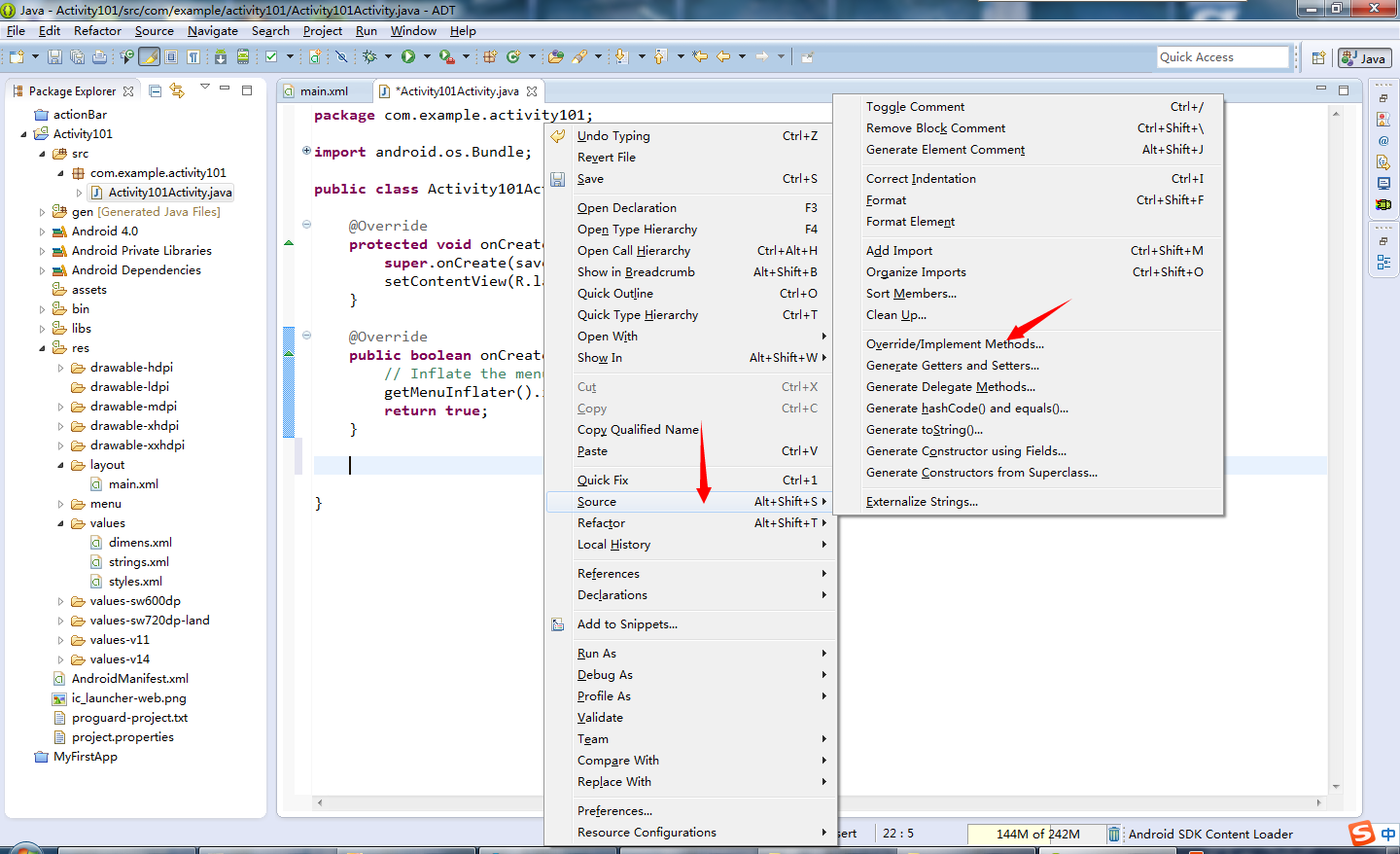Minimize the Package Explorer view
The image size is (1400, 854).
pyautogui.click(x=225, y=89)
